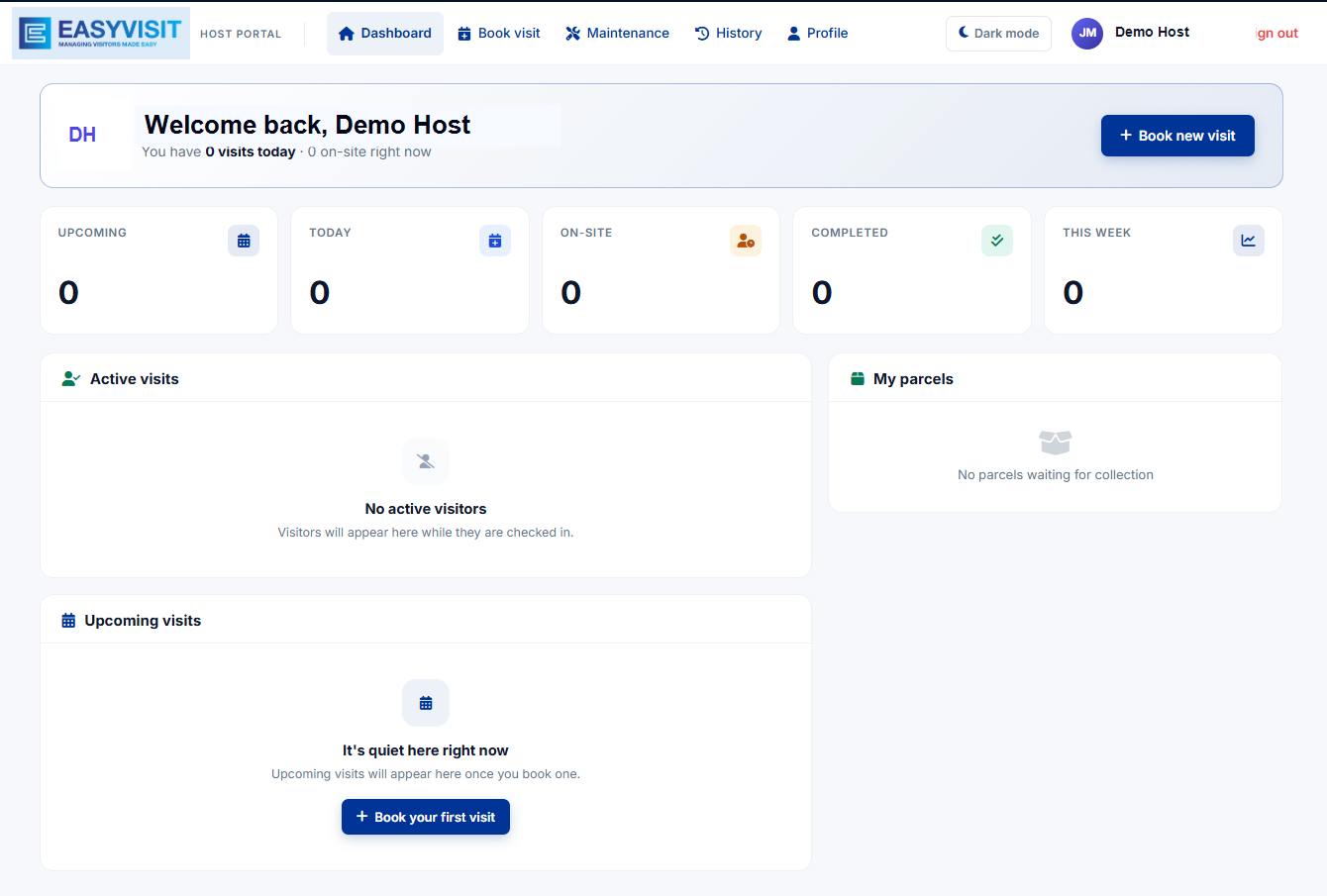Click the no-visitors placeholder icon
The image size is (1327, 896).
426,461
